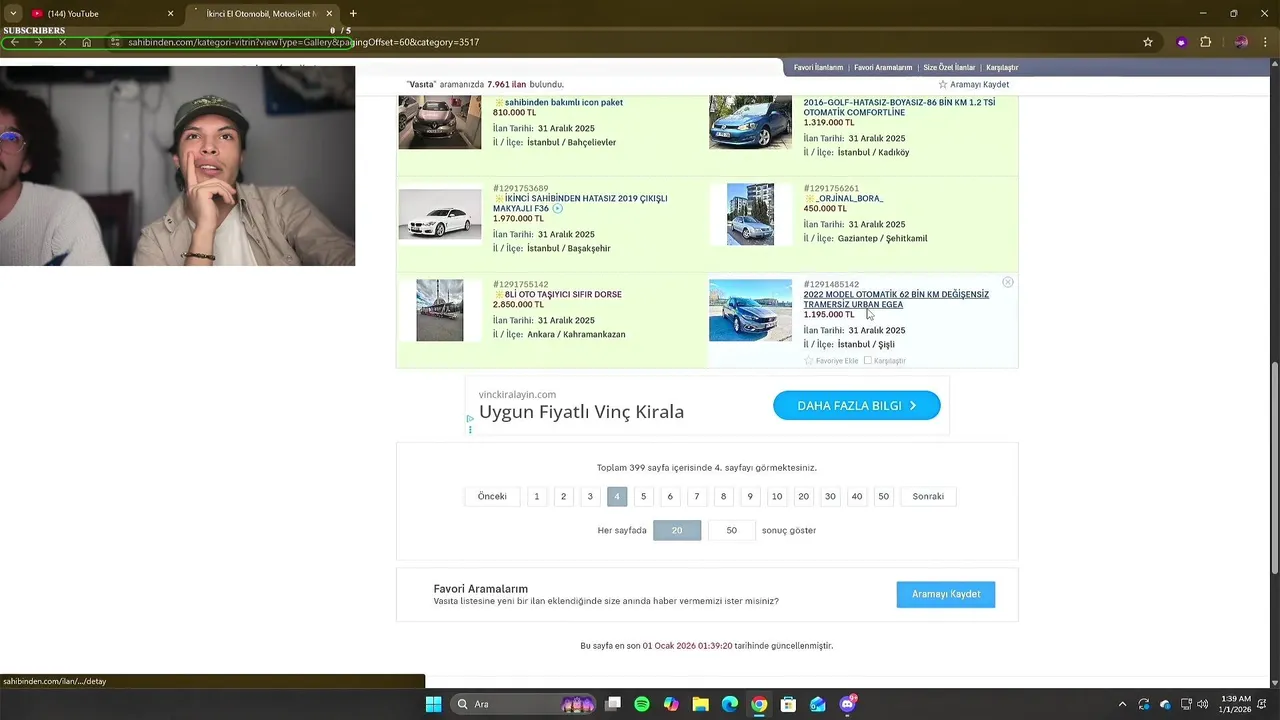Image resolution: width=1280 pixels, height=720 pixels.
Task: Open the purple extension icon in toolbar
Action: pyautogui.click(x=1181, y=42)
